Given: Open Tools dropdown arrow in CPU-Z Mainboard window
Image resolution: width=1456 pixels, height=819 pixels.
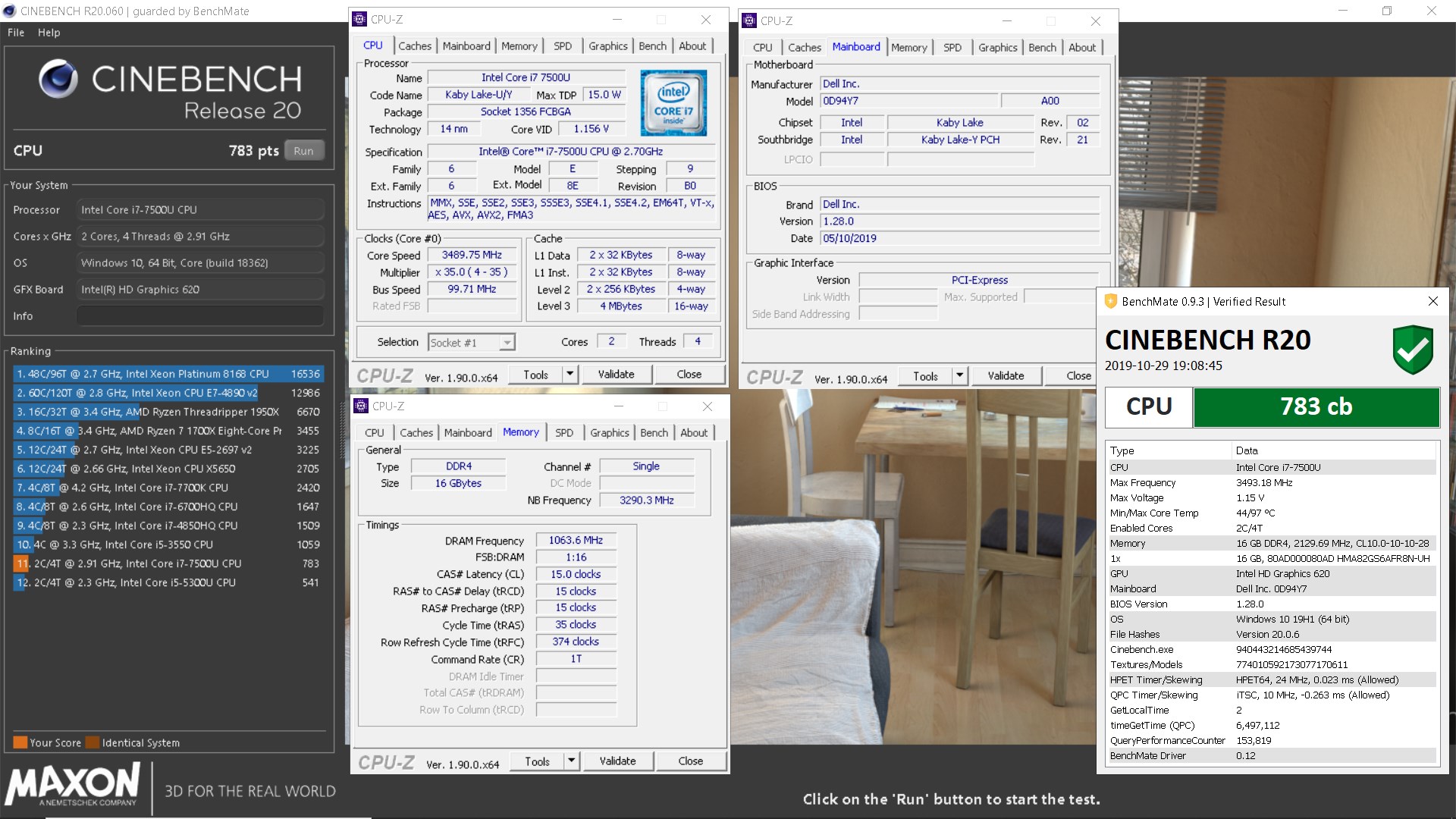Looking at the screenshot, I should pyautogui.click(x=959, y=376).
